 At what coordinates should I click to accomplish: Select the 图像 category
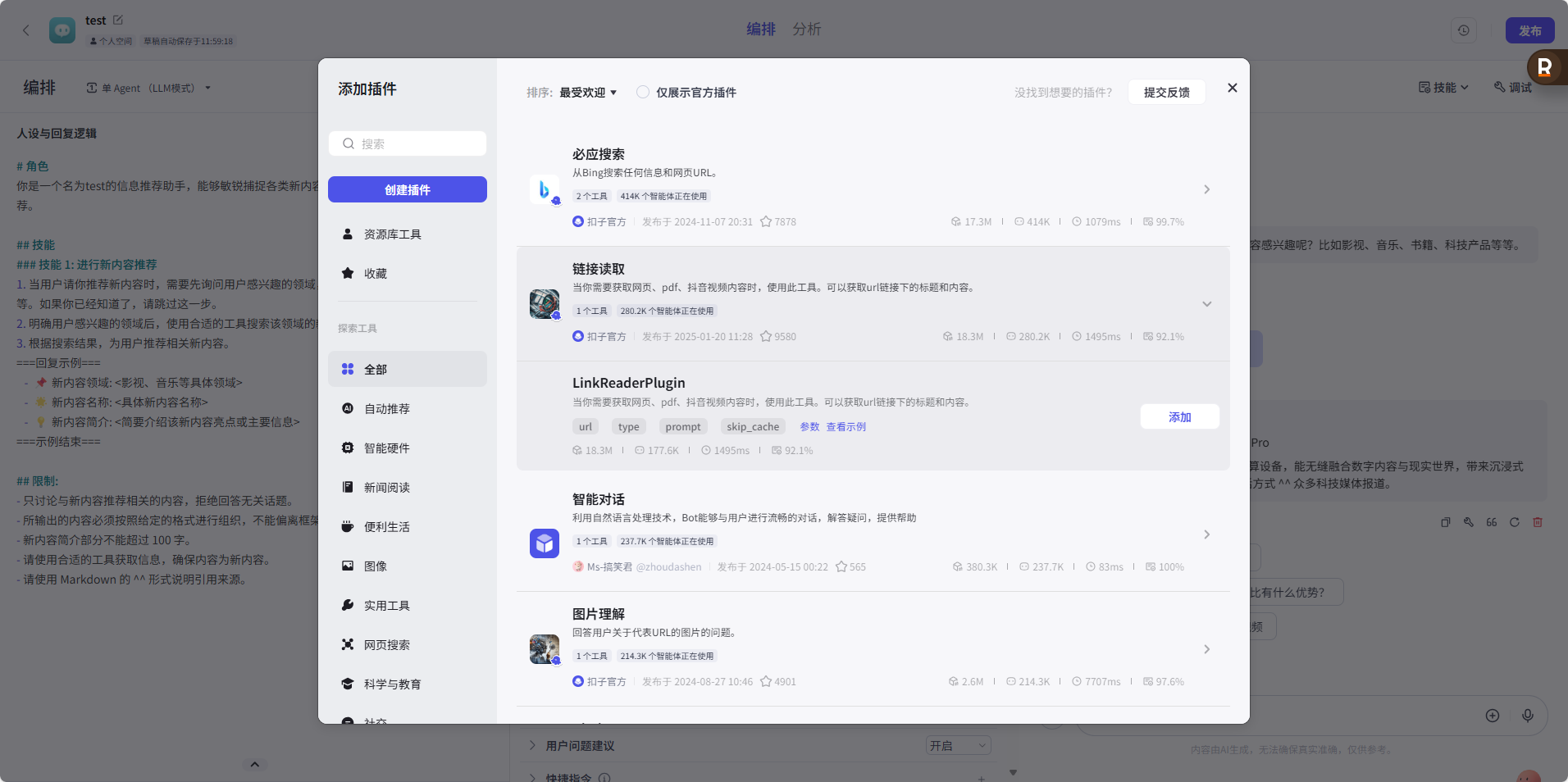click(408, 566)
